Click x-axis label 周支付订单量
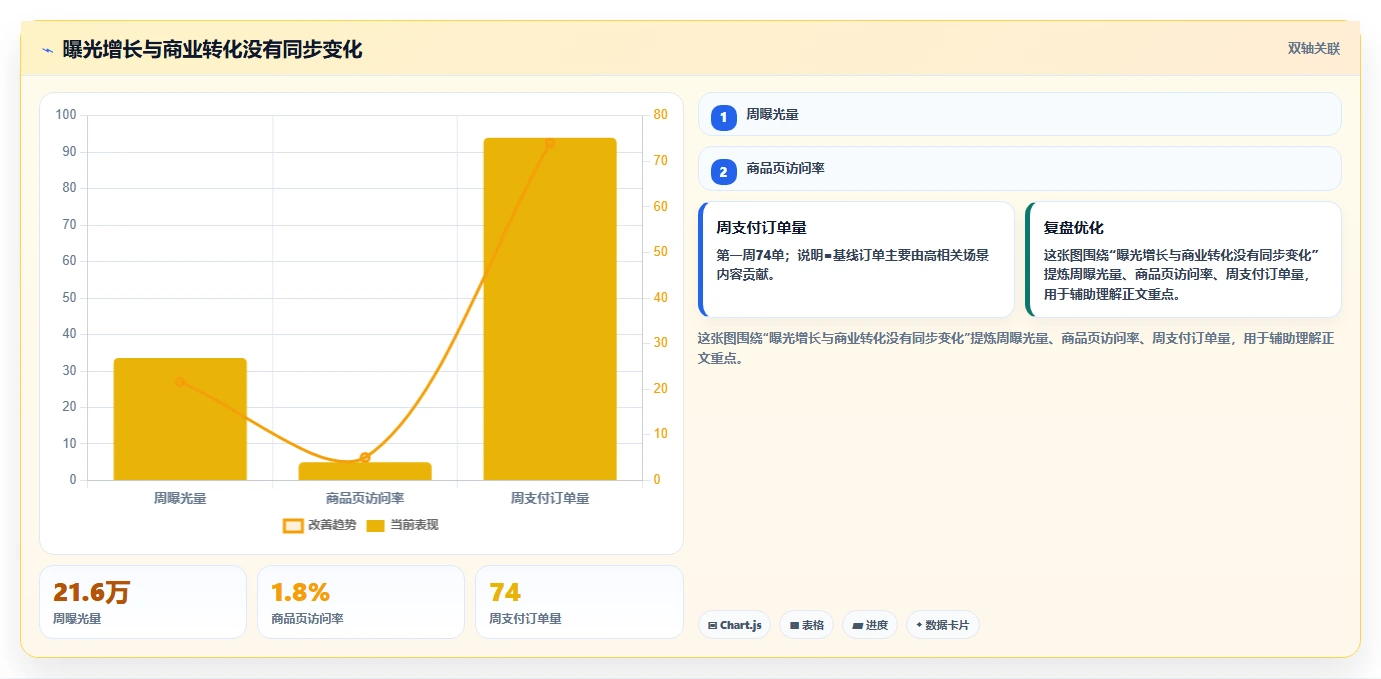The width and height of the screenshot is (1381, 679). pyautogui.click(x=550, y=498)
